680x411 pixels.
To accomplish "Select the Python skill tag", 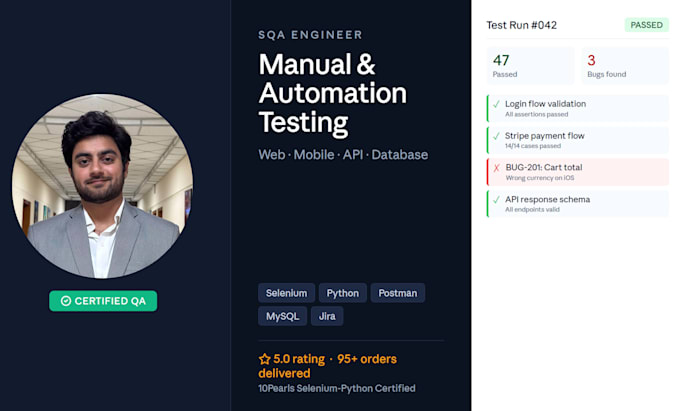I will (x=343, y=293).
